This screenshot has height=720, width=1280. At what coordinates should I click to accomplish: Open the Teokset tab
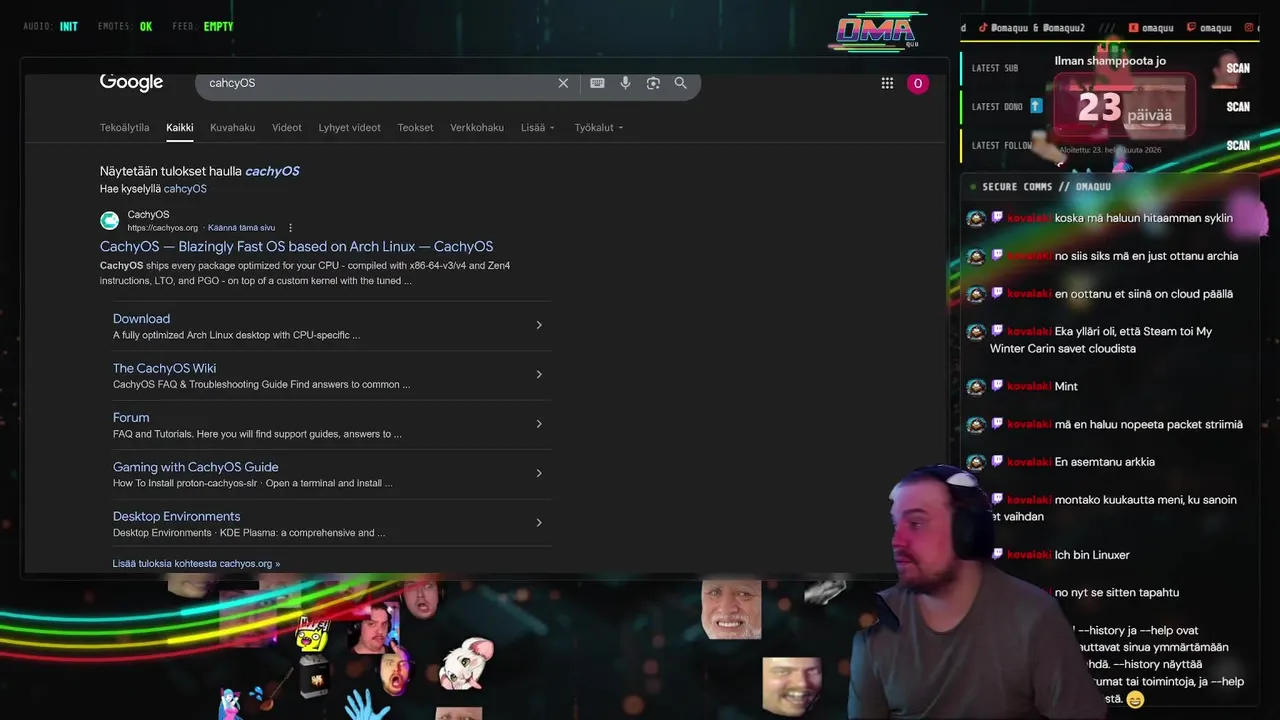click(415, 128)
